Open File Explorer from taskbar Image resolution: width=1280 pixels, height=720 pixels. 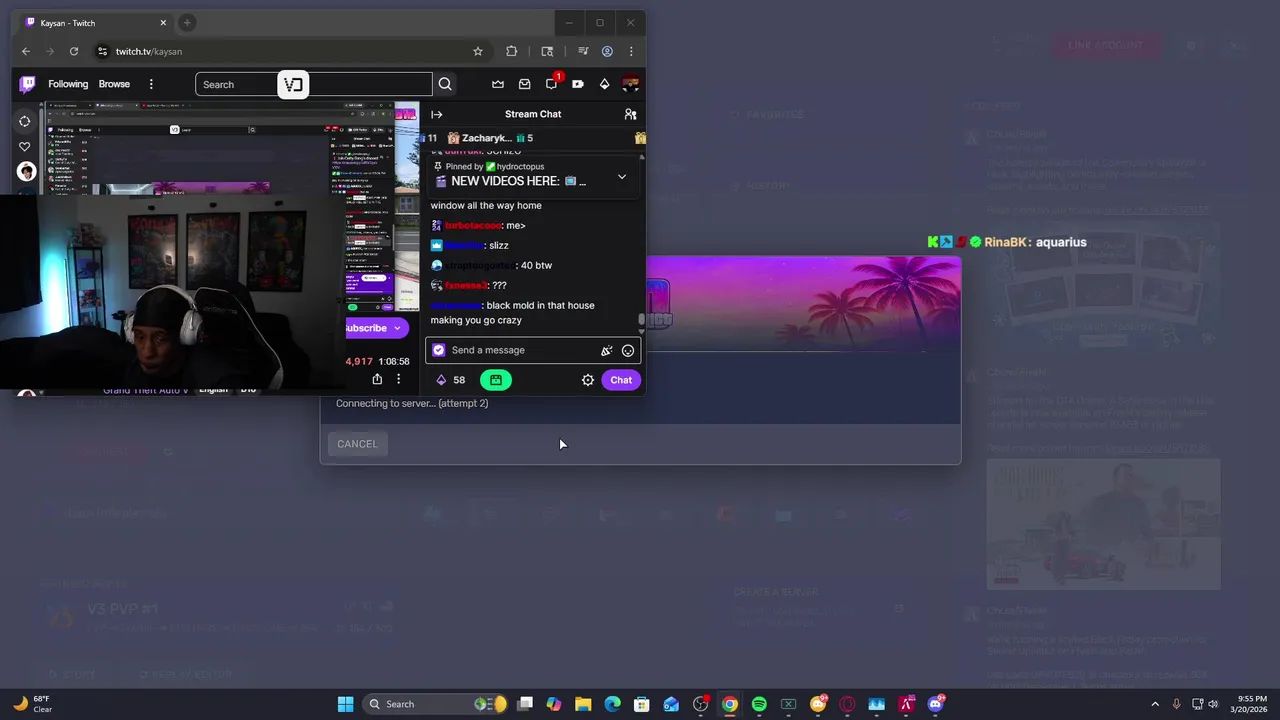point(583,704)
